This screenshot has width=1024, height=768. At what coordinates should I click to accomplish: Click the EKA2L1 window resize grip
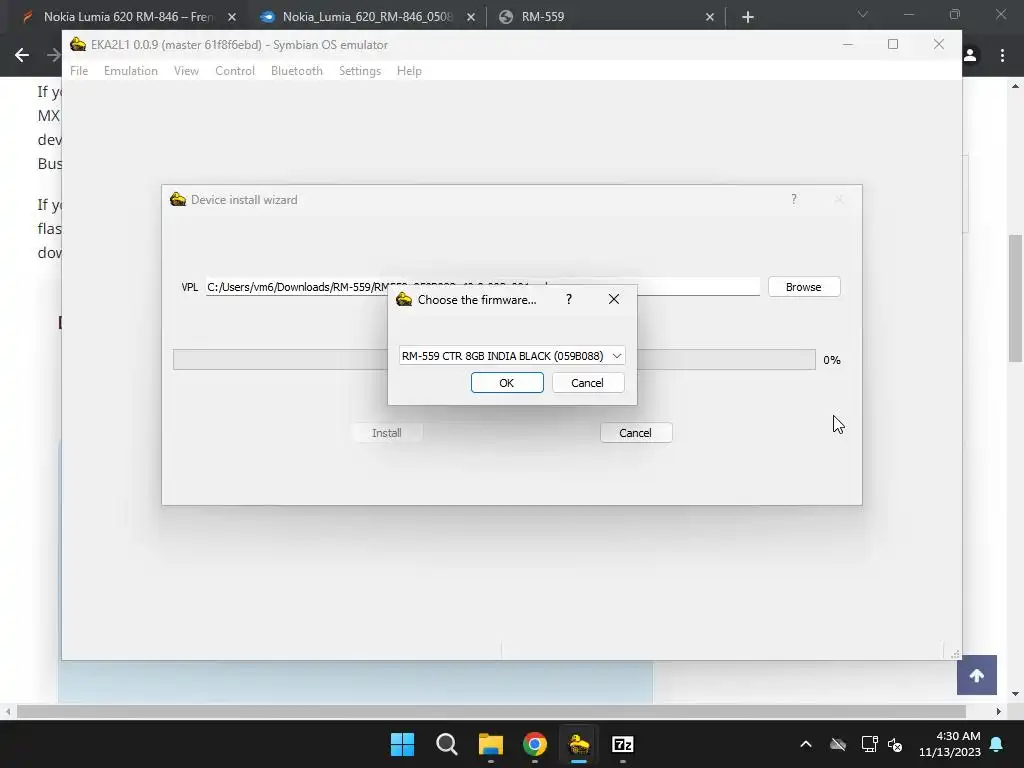(955, 654)
